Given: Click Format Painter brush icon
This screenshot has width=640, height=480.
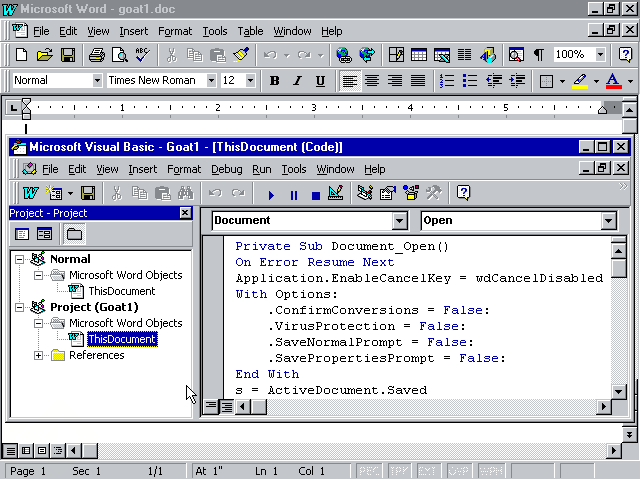Looking at the screenshot, I should (241, 55).
